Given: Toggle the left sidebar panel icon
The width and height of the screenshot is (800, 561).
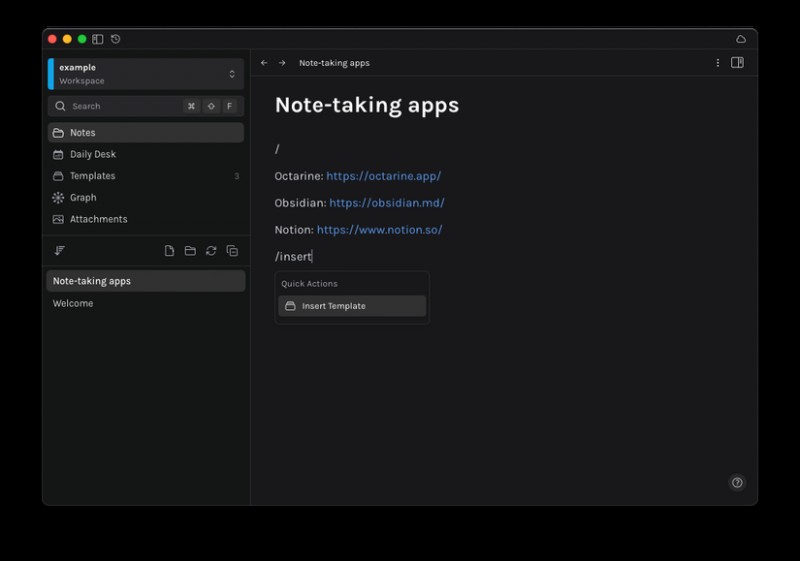Looking at the screenshot, I should click(97, 39).
